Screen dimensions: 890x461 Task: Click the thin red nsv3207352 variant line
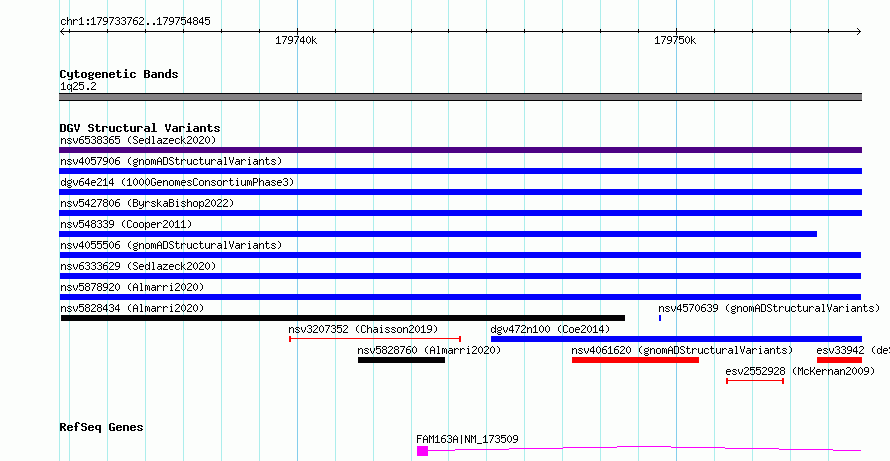[375, 339]
